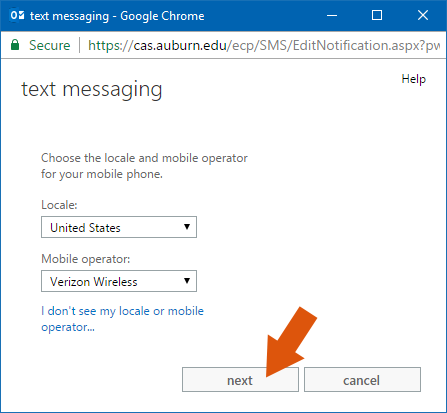Viewport: 447px width, 413px height.
Task: Close the text messaging popup window
Action: [x=423, y=15]
